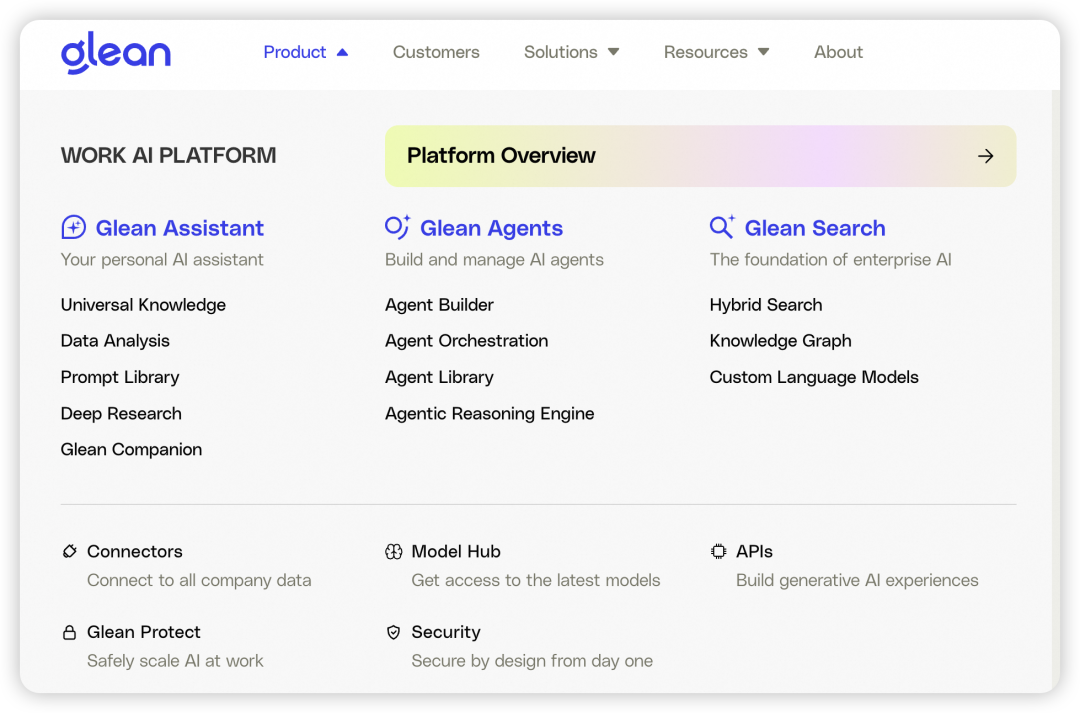Click the Model Hub brain icon

[394, 551]
